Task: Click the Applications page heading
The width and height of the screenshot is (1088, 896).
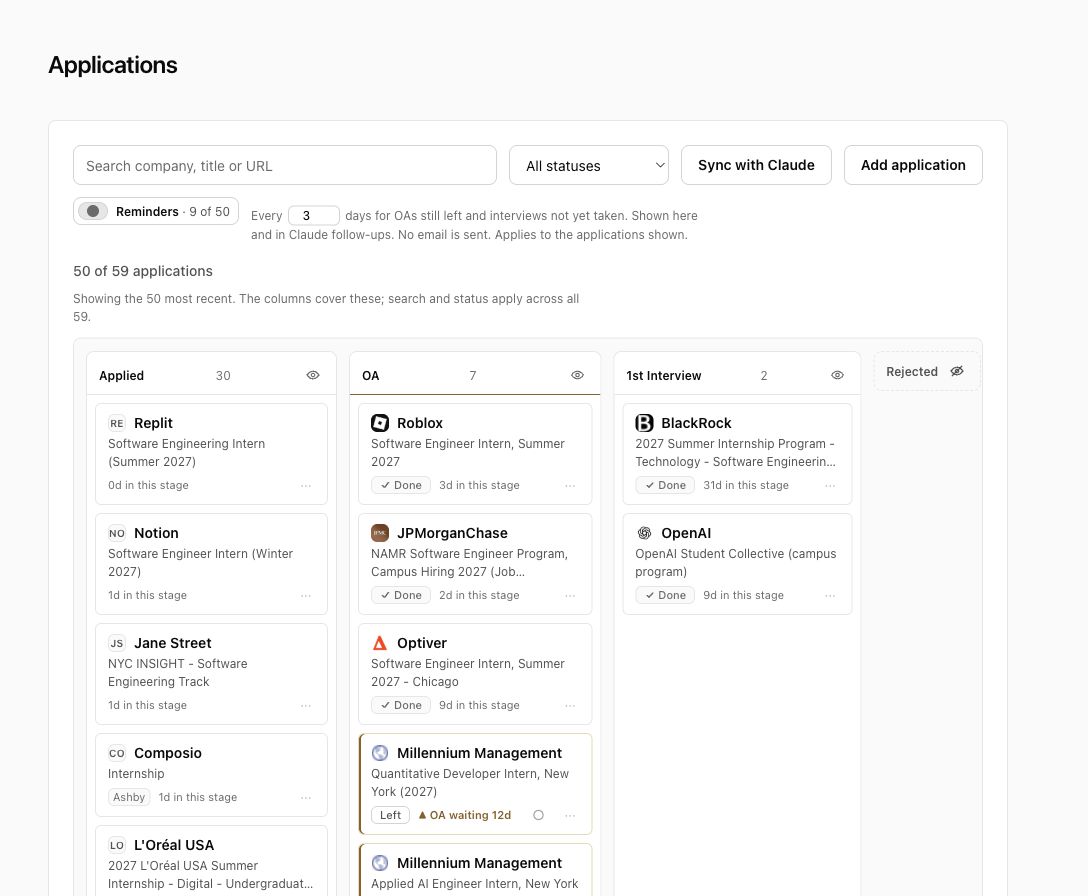Action: [113, 65]
